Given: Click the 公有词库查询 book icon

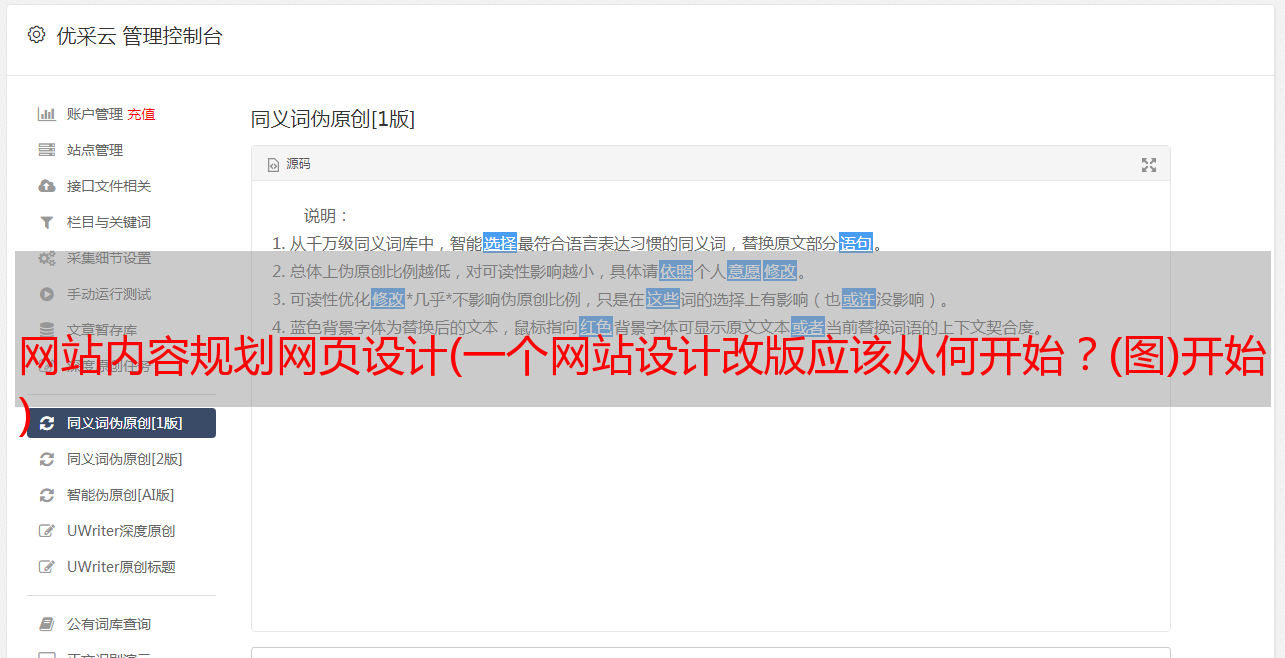Looking at the screenshot, I should (46, 624).
